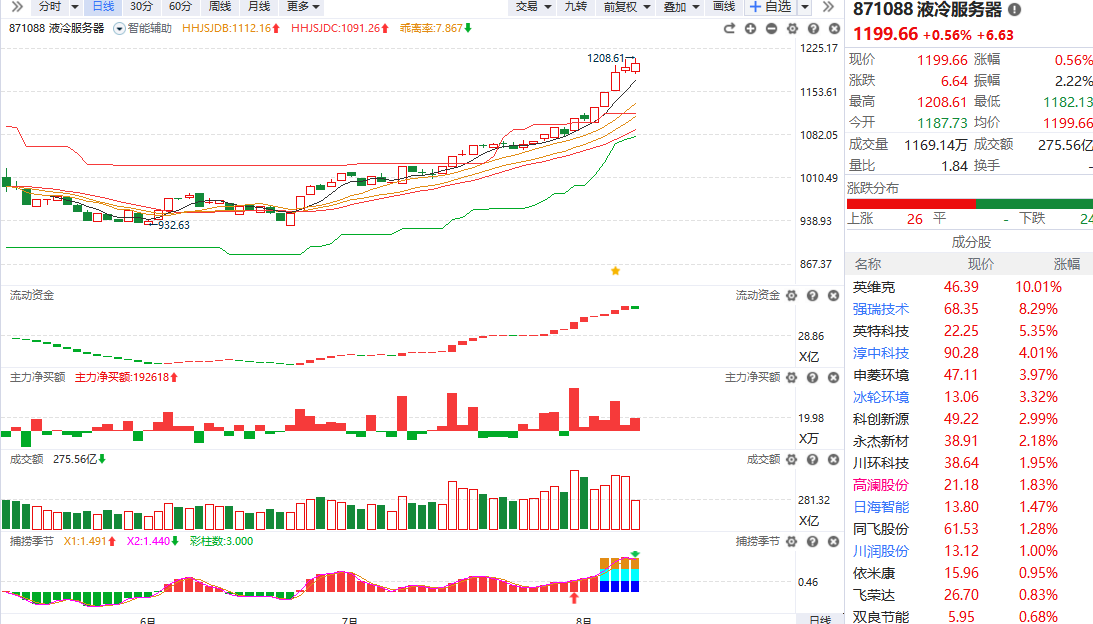This screenshot has width=1093, height=624.
Task: Switch to 分时 chart tab
Action: (49, 6)
